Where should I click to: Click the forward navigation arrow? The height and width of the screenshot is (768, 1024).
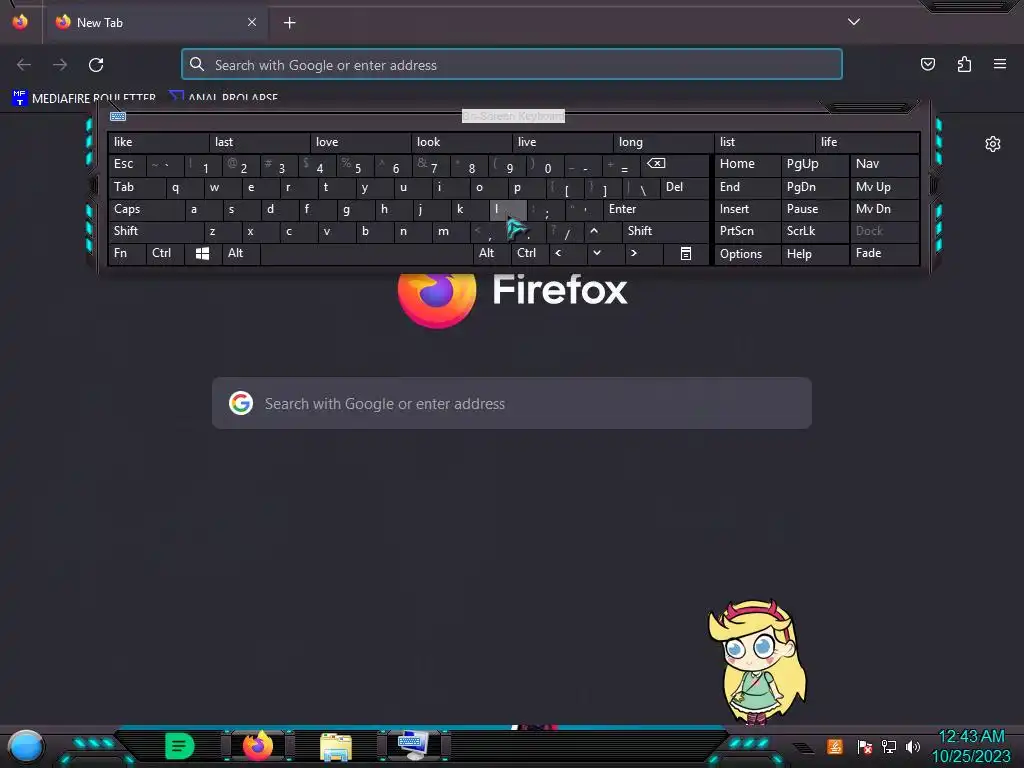point(60,65)
